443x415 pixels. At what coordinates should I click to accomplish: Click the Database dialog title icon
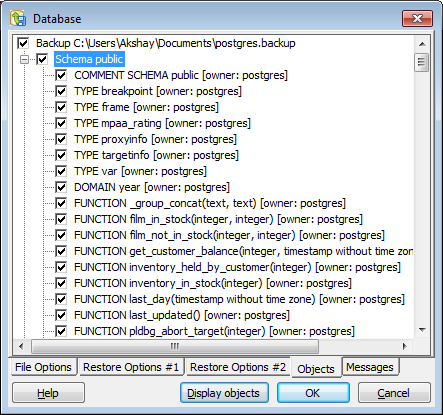click(x=18, y=19)
